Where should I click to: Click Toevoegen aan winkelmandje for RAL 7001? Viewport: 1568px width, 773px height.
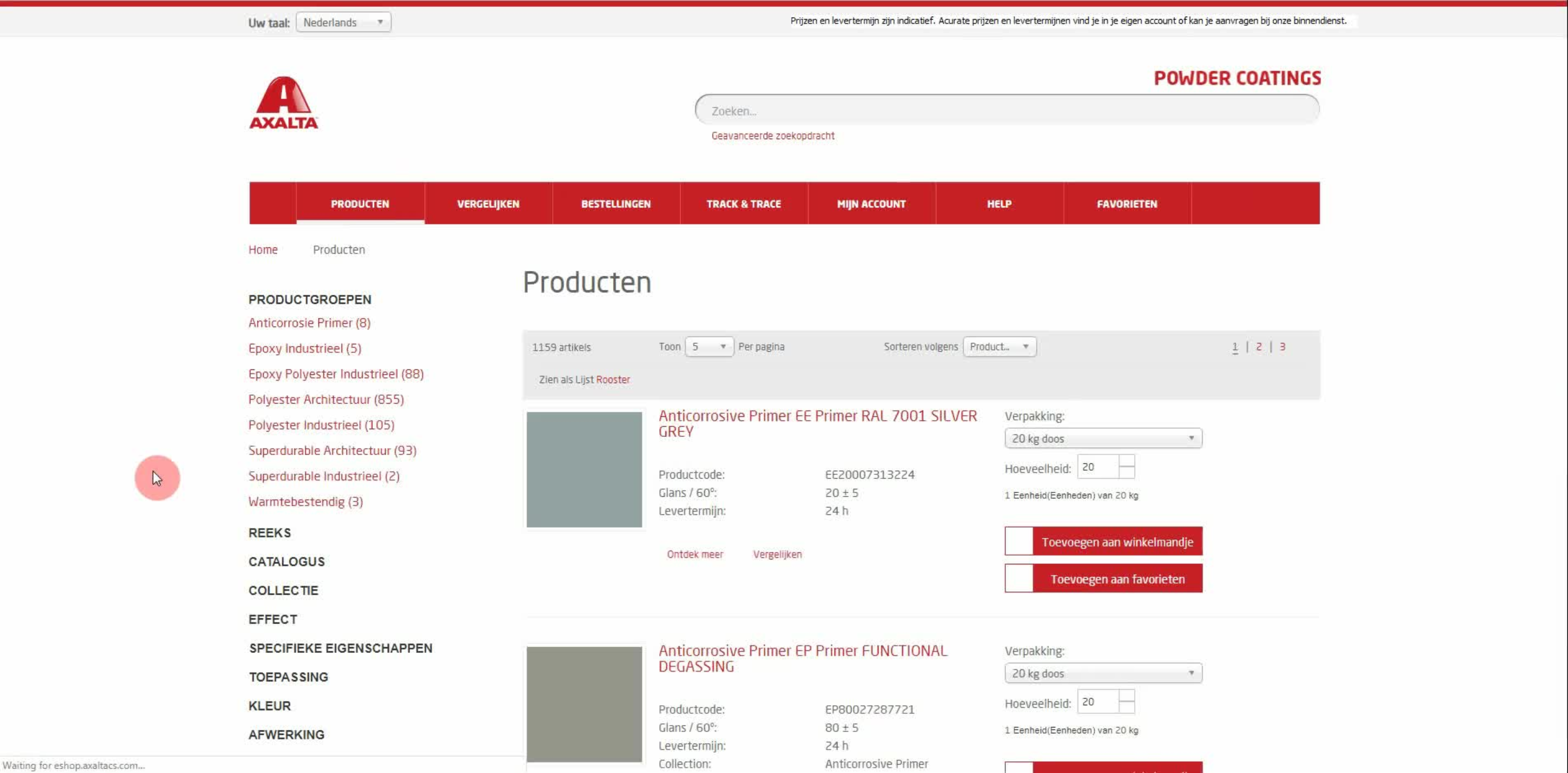click(1103, 541)
